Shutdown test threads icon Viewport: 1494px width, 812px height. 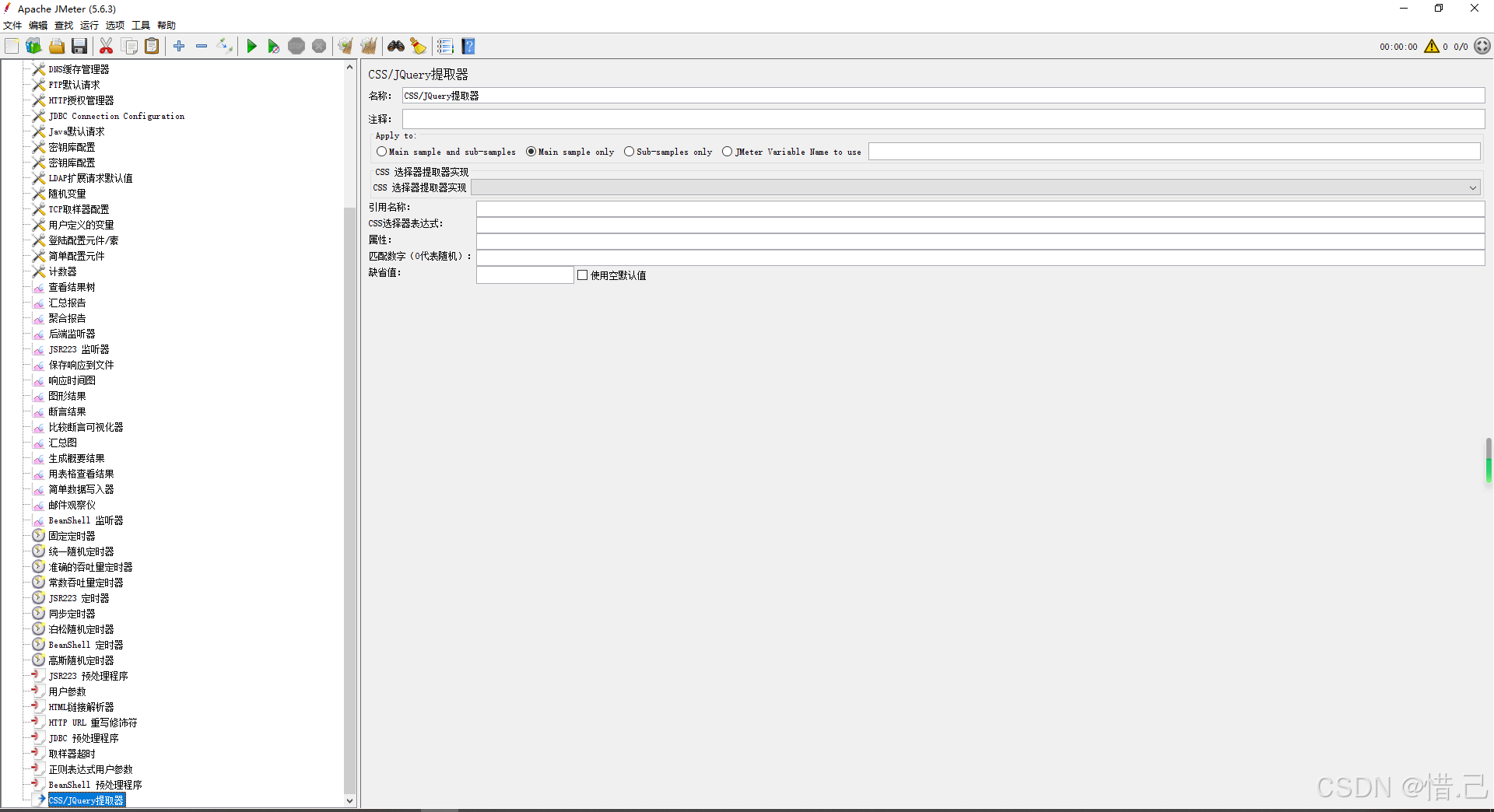(319, 47)
